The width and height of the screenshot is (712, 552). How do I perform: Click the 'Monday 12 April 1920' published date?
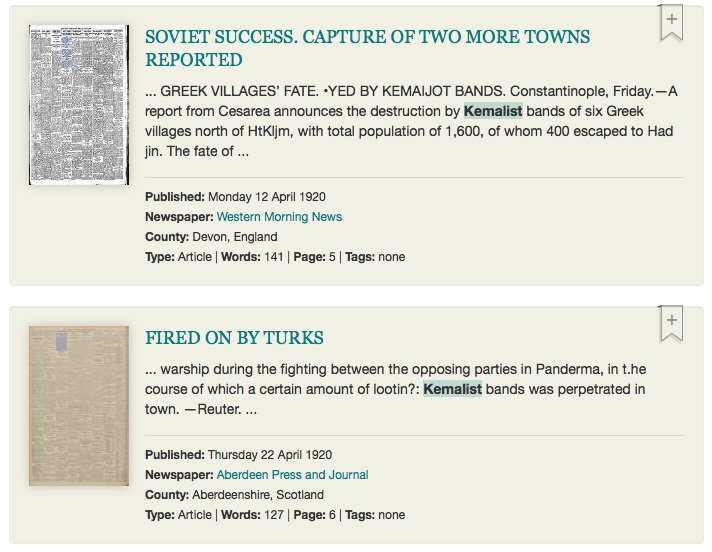coord(266,197)
